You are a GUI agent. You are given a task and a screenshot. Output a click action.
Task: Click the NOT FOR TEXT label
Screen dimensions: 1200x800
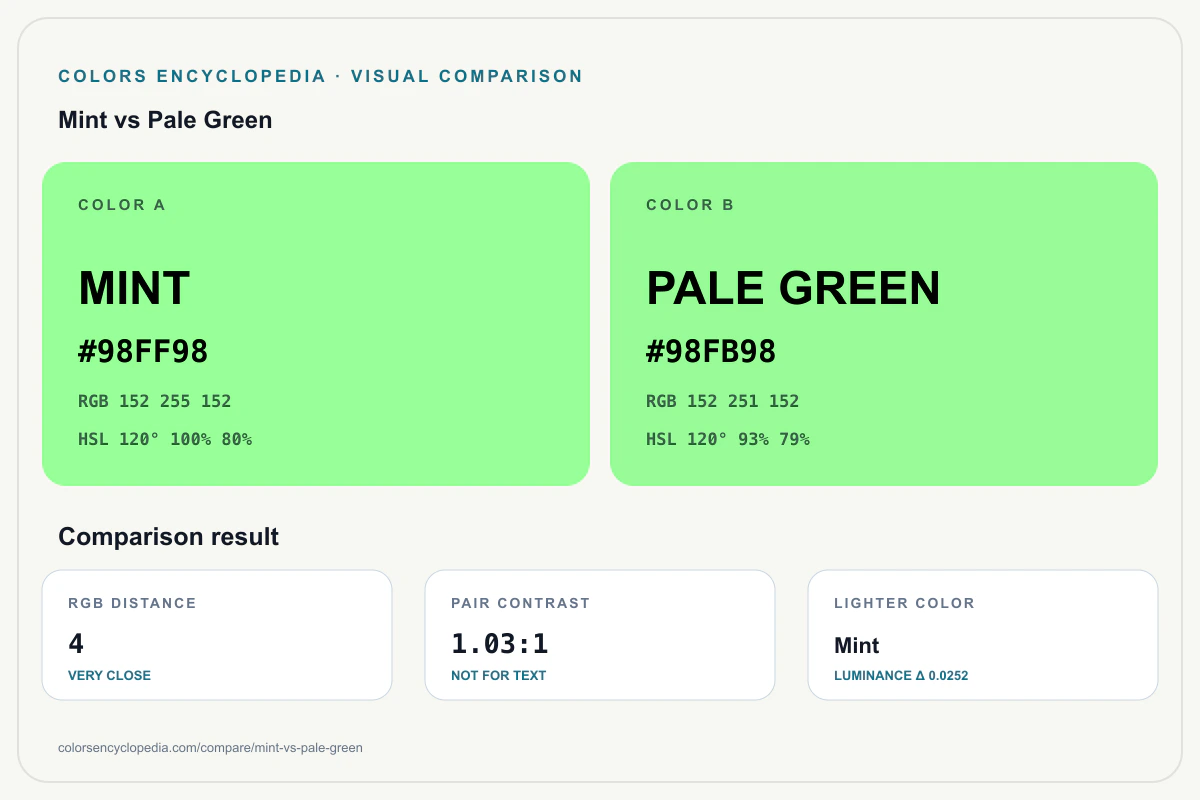499,676
